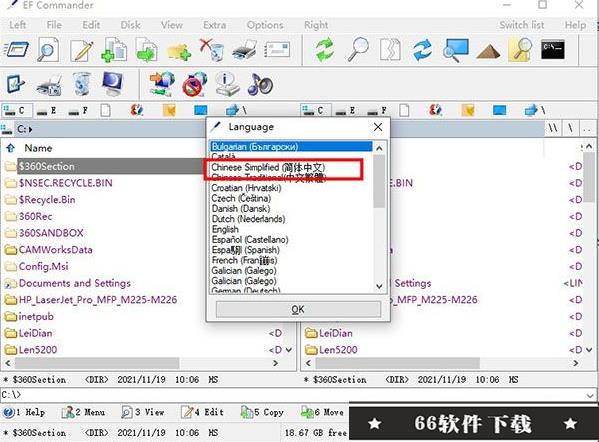Click the pyramid toolbar icon
This screenshot has width=599, height=442.
488,51
